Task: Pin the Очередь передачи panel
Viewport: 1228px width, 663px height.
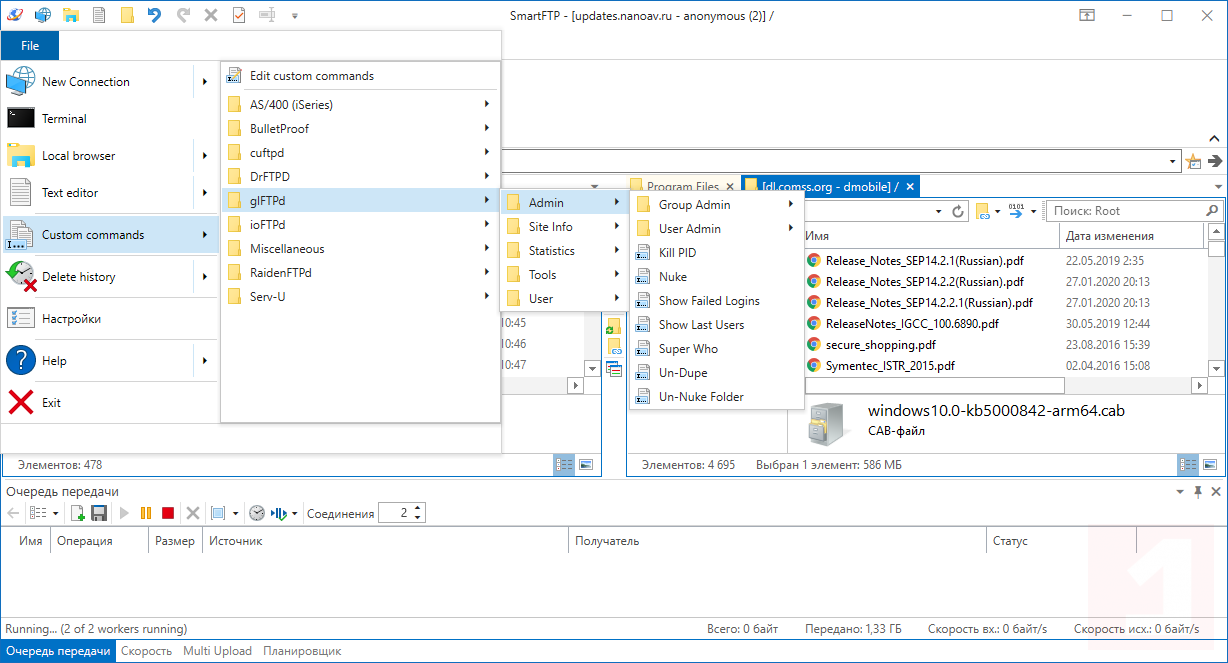Action: pos(1198,492)
